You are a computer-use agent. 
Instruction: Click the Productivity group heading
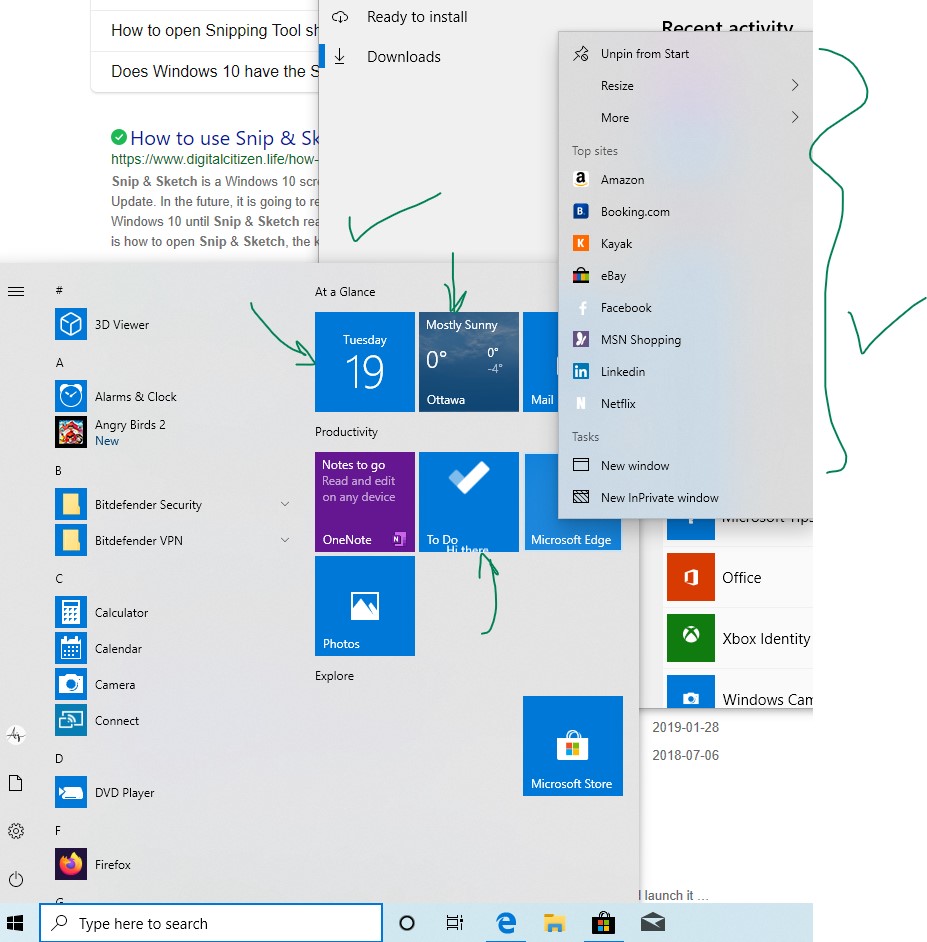coord(346,432)
